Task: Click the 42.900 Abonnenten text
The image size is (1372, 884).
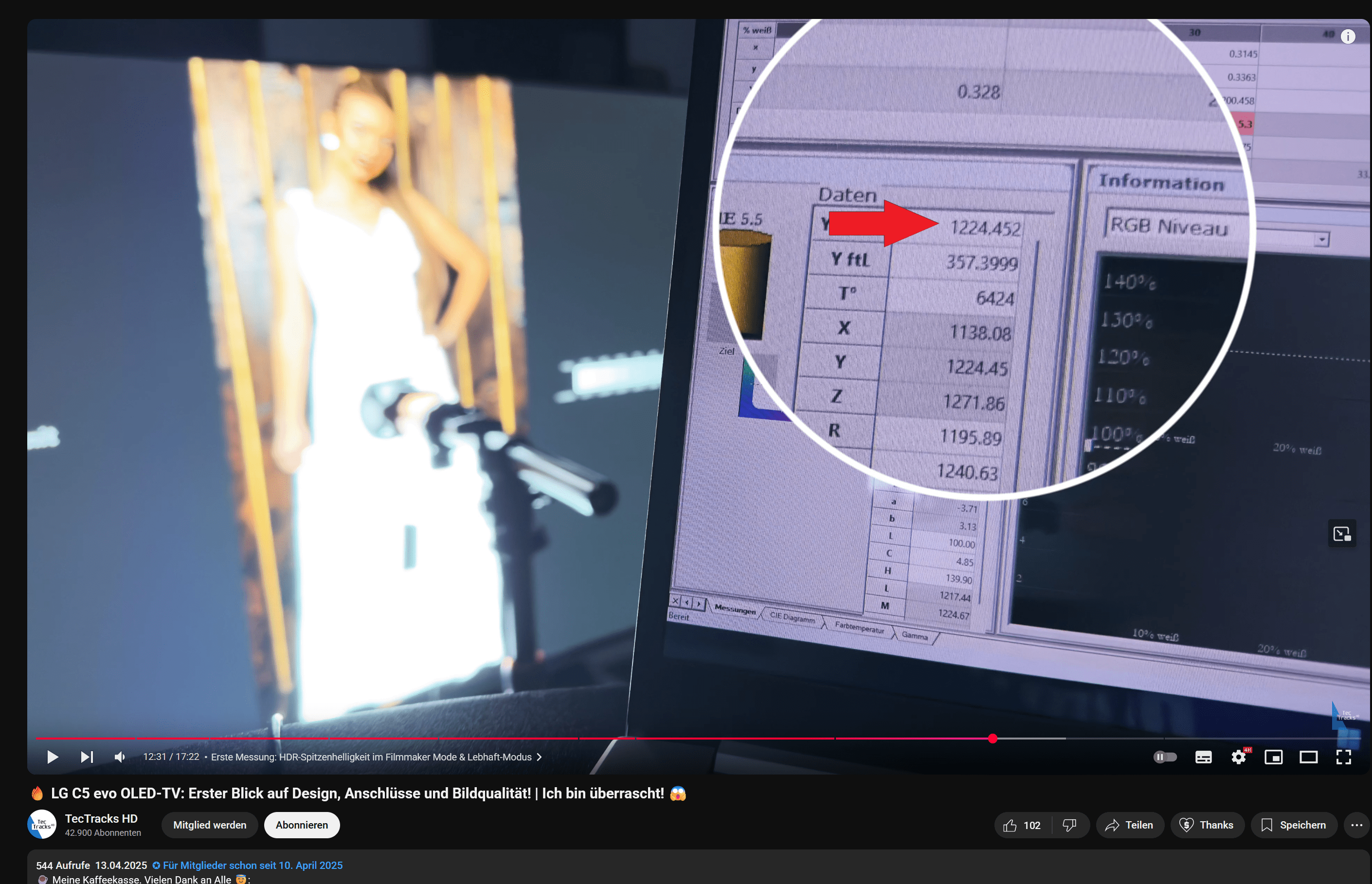Action: click(103, 832)
